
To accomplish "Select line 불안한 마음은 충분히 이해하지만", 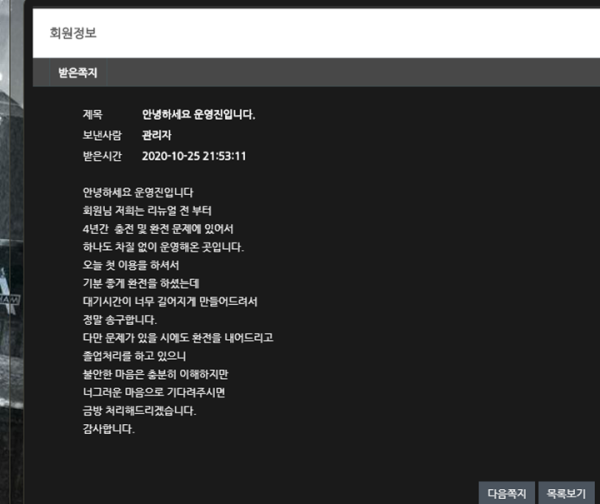I will coord(155,374).
